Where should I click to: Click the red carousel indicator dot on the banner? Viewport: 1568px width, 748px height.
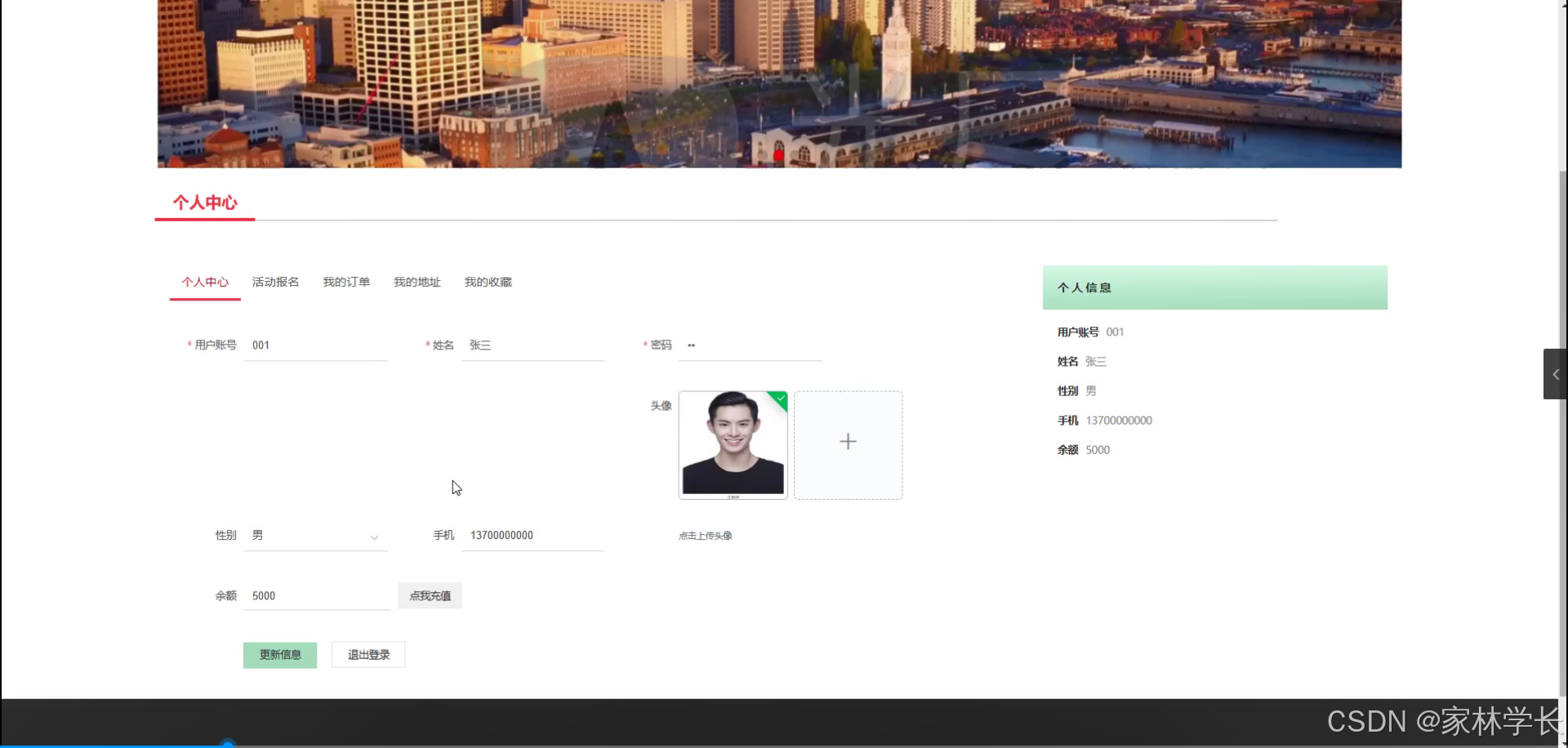(x=778, y=155)
